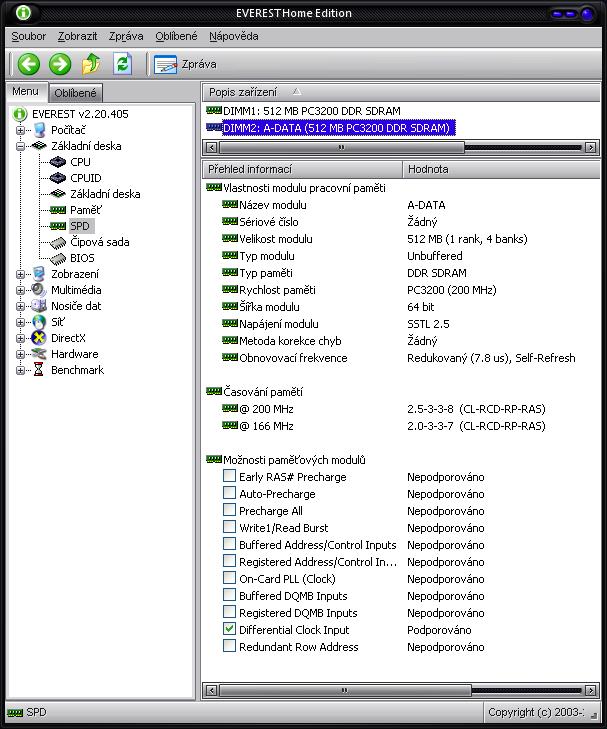Click the refresh toolbar icon

click(x=122, y=64)
